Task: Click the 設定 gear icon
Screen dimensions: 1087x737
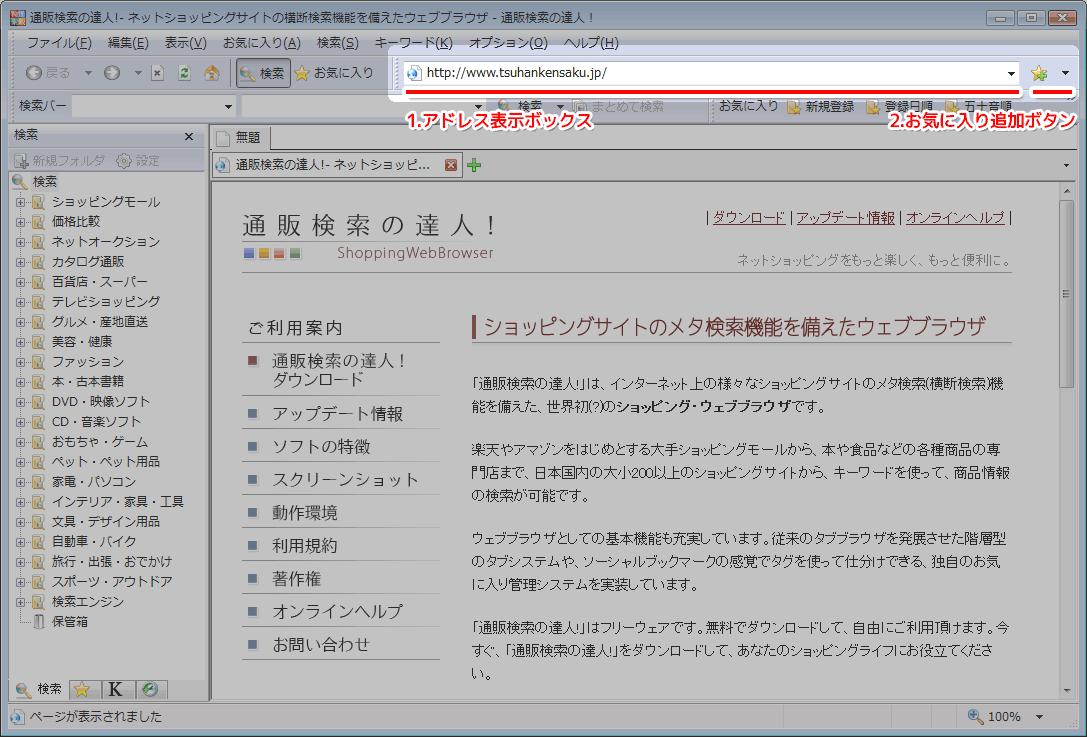Action: click(123, 161)
